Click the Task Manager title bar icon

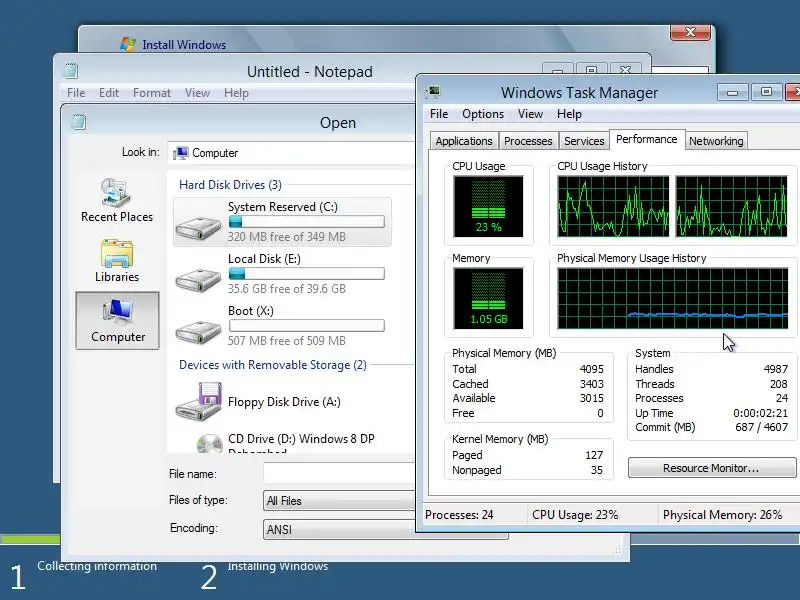coord(434,92)
